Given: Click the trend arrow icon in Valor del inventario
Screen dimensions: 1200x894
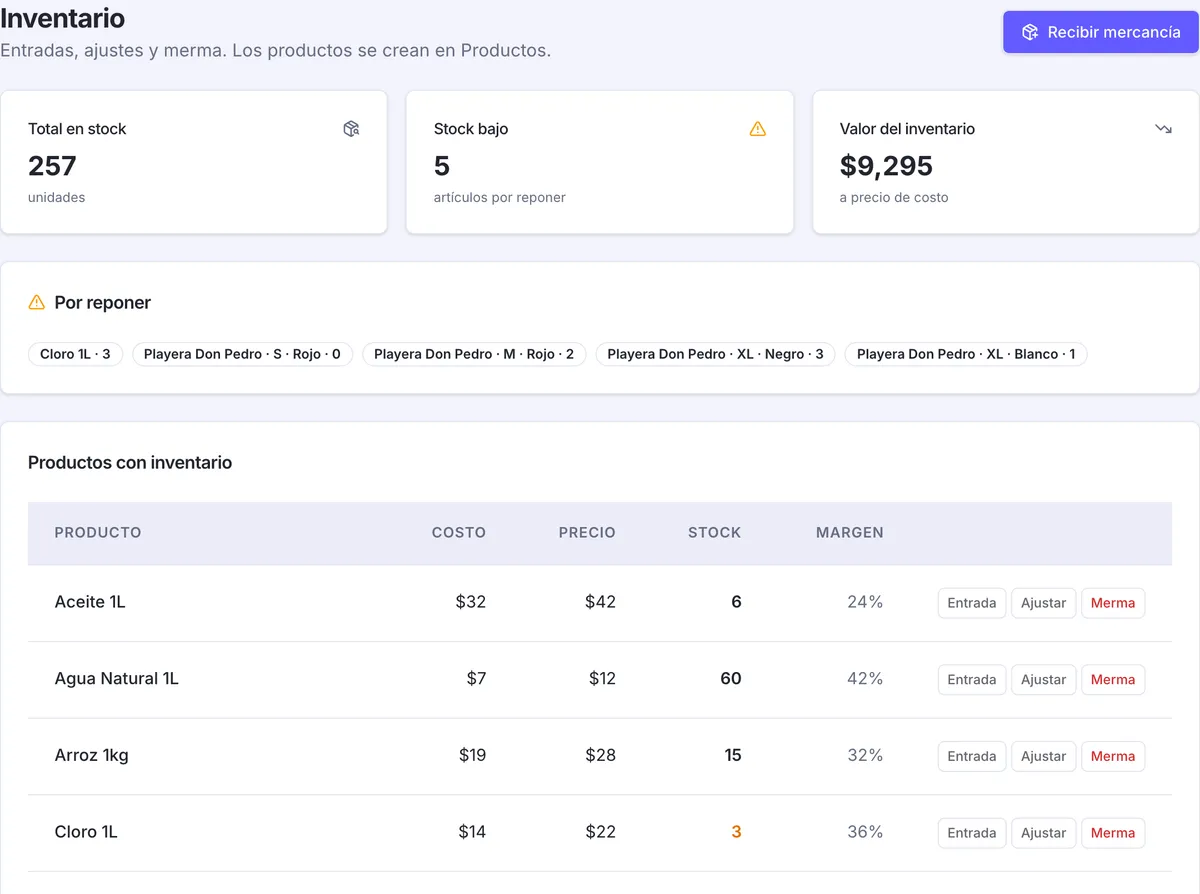Looking at the screenshot, I should 1163,129.
